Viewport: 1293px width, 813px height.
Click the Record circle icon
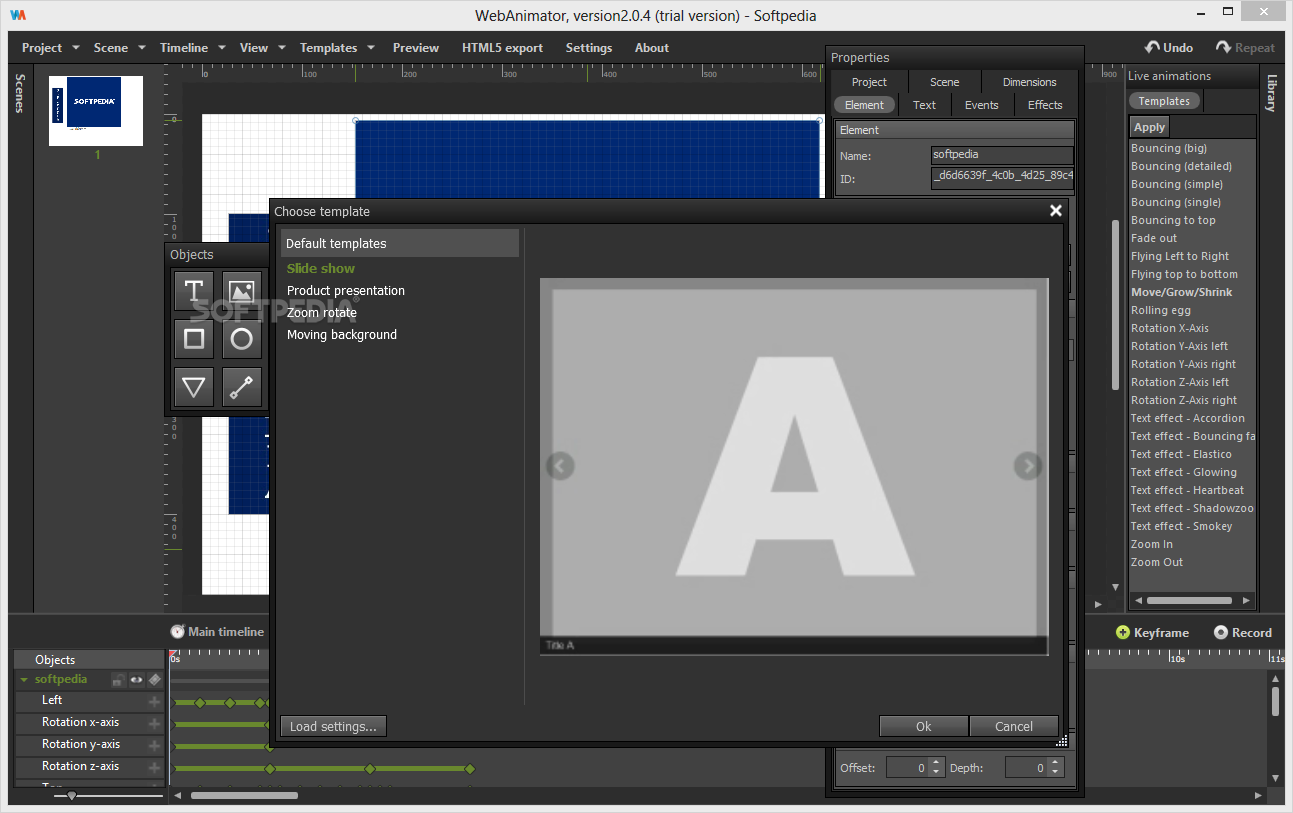(x=1220, y=632)
